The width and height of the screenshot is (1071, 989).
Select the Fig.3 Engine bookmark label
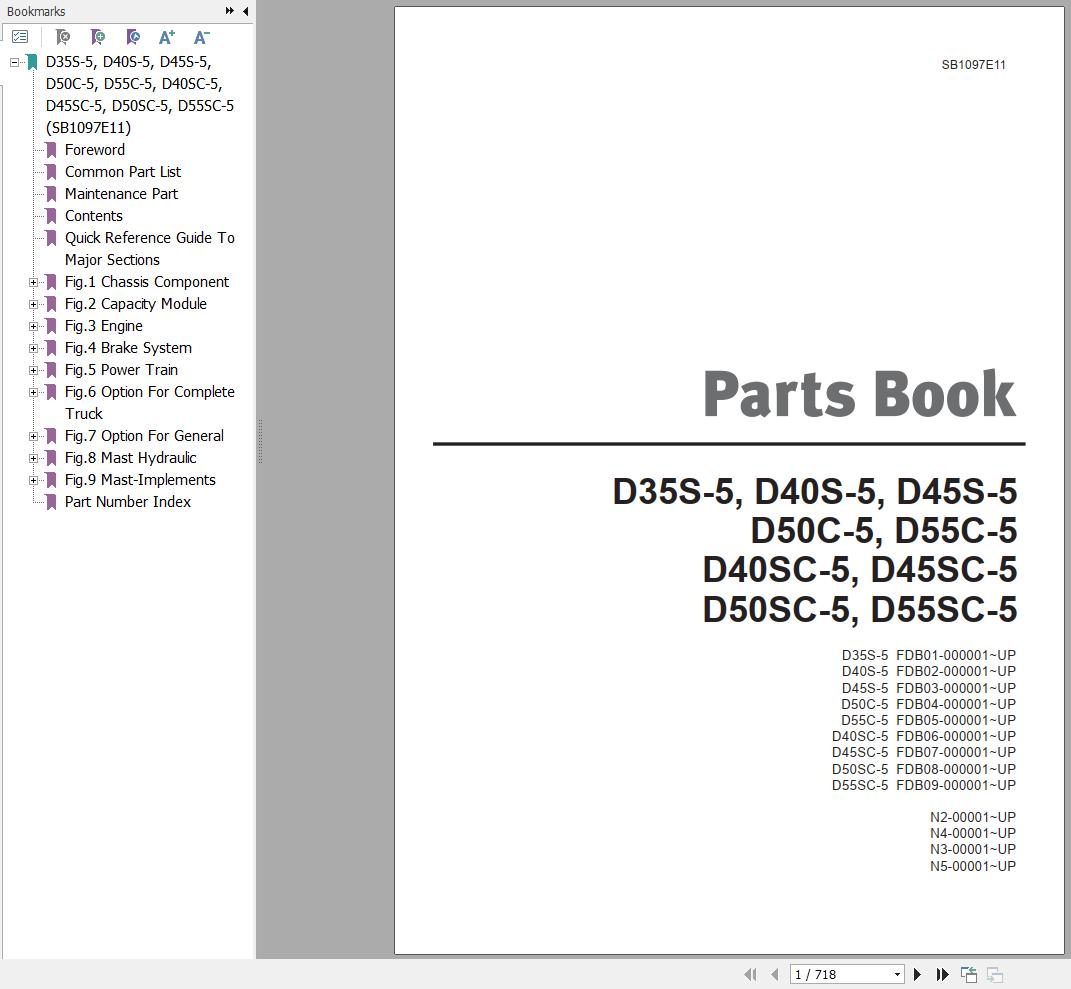coord(104,326)
